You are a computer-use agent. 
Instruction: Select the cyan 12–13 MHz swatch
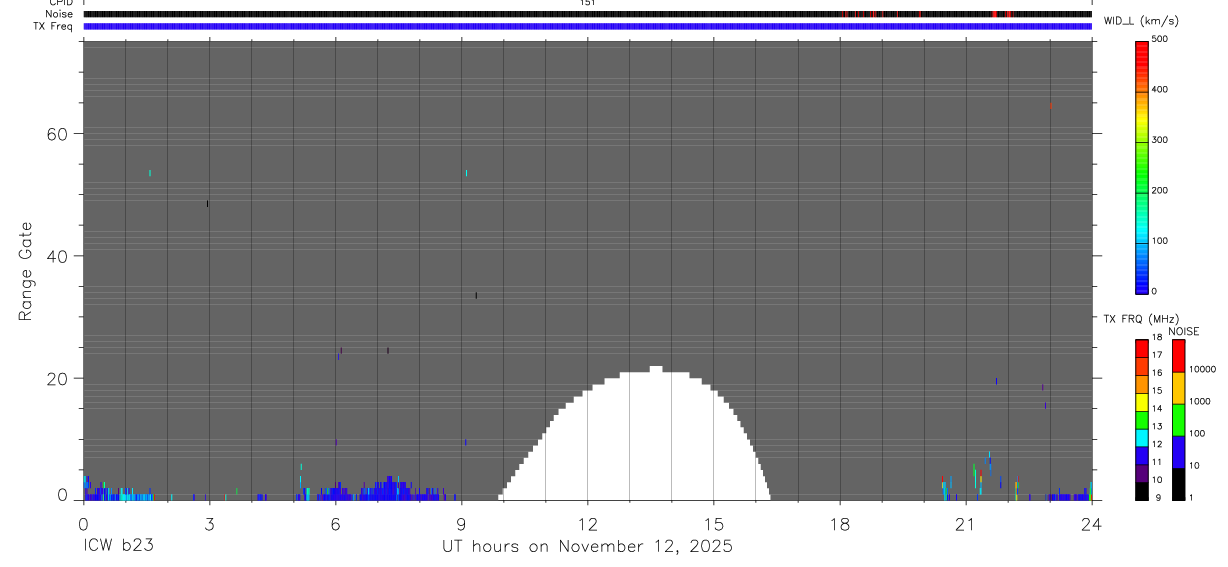tap(1142, 438)
